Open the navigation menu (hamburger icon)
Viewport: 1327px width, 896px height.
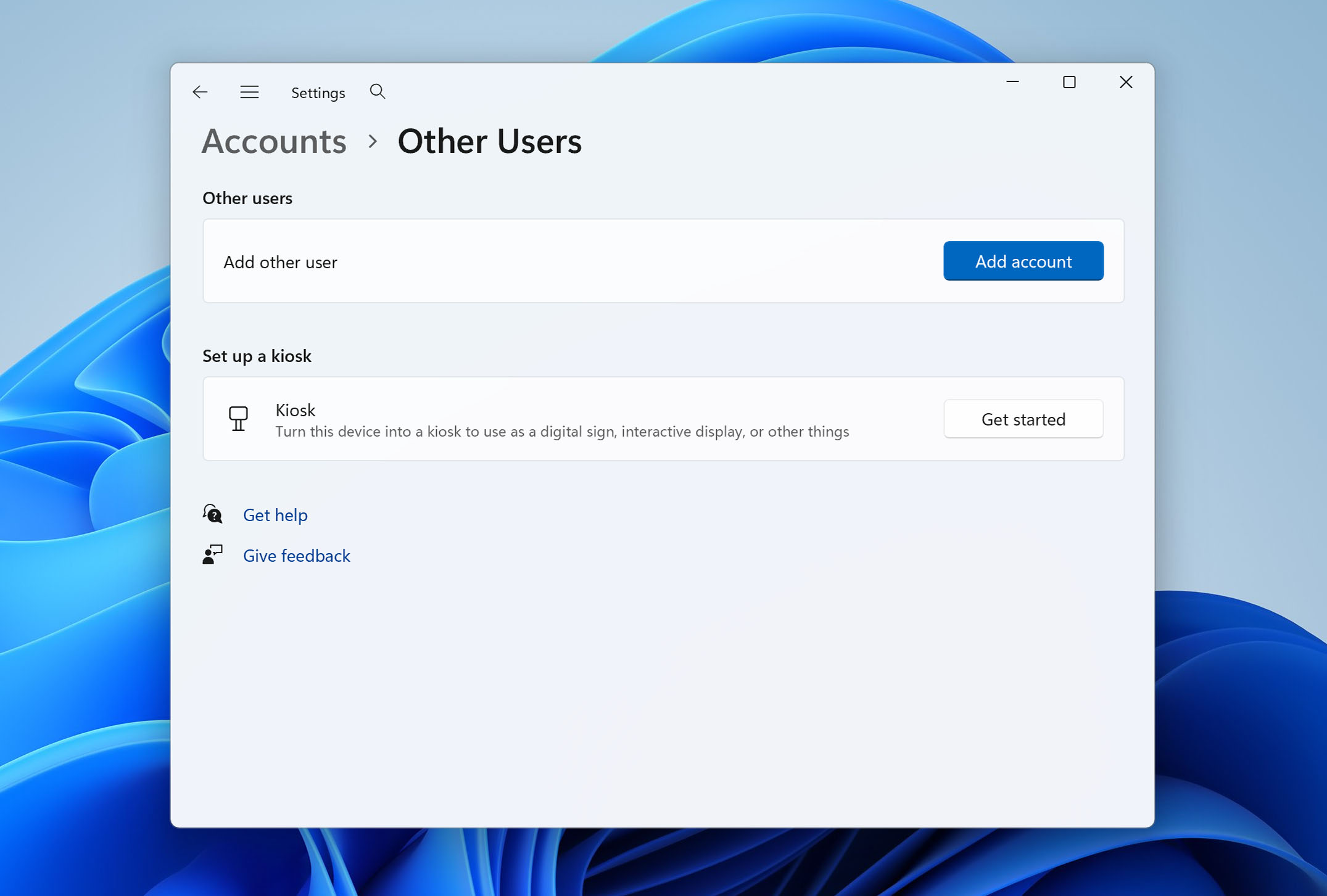pyautogui.click(x=249, y=91)
